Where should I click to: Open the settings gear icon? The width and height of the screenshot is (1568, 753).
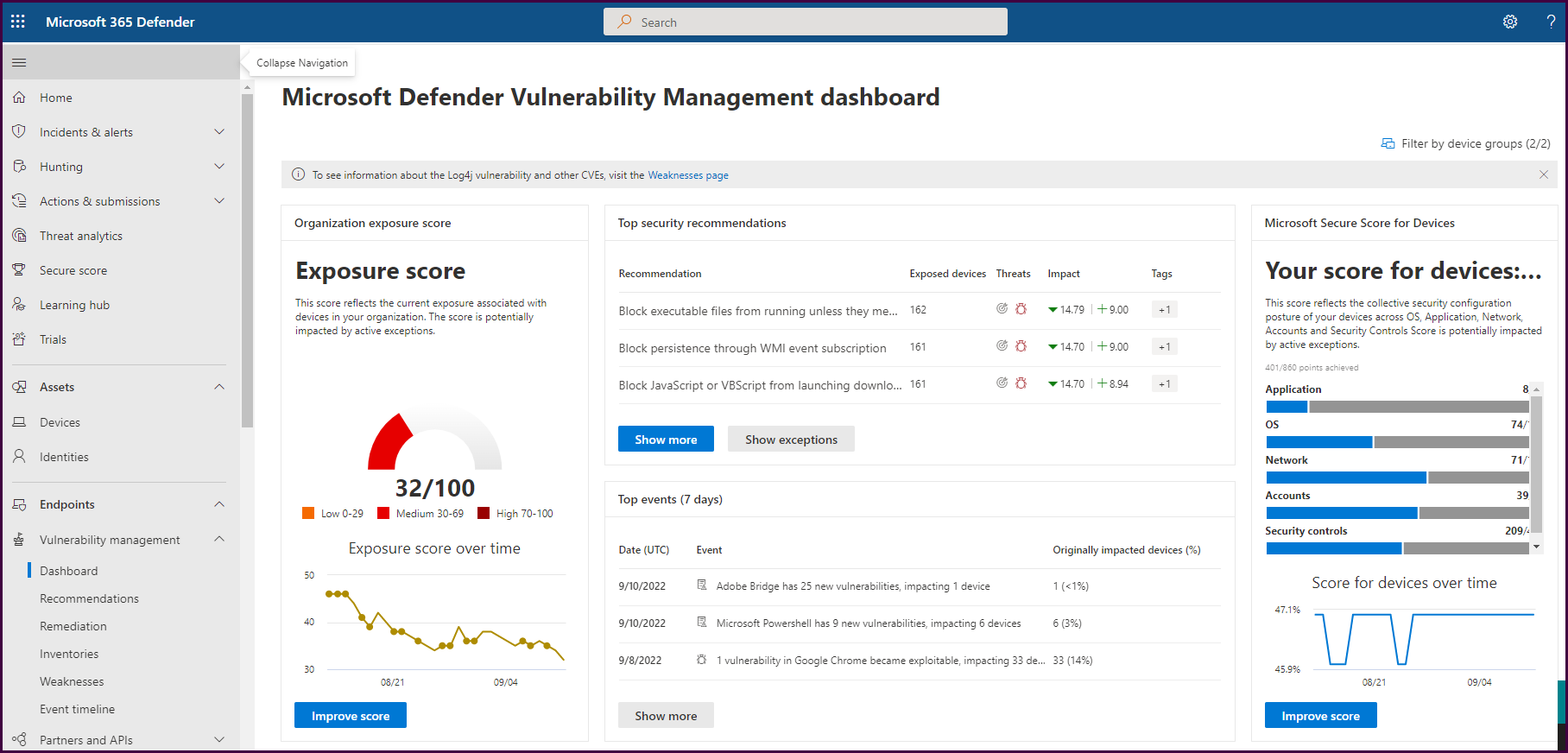pyautogui.click(x=1510, y=22)
